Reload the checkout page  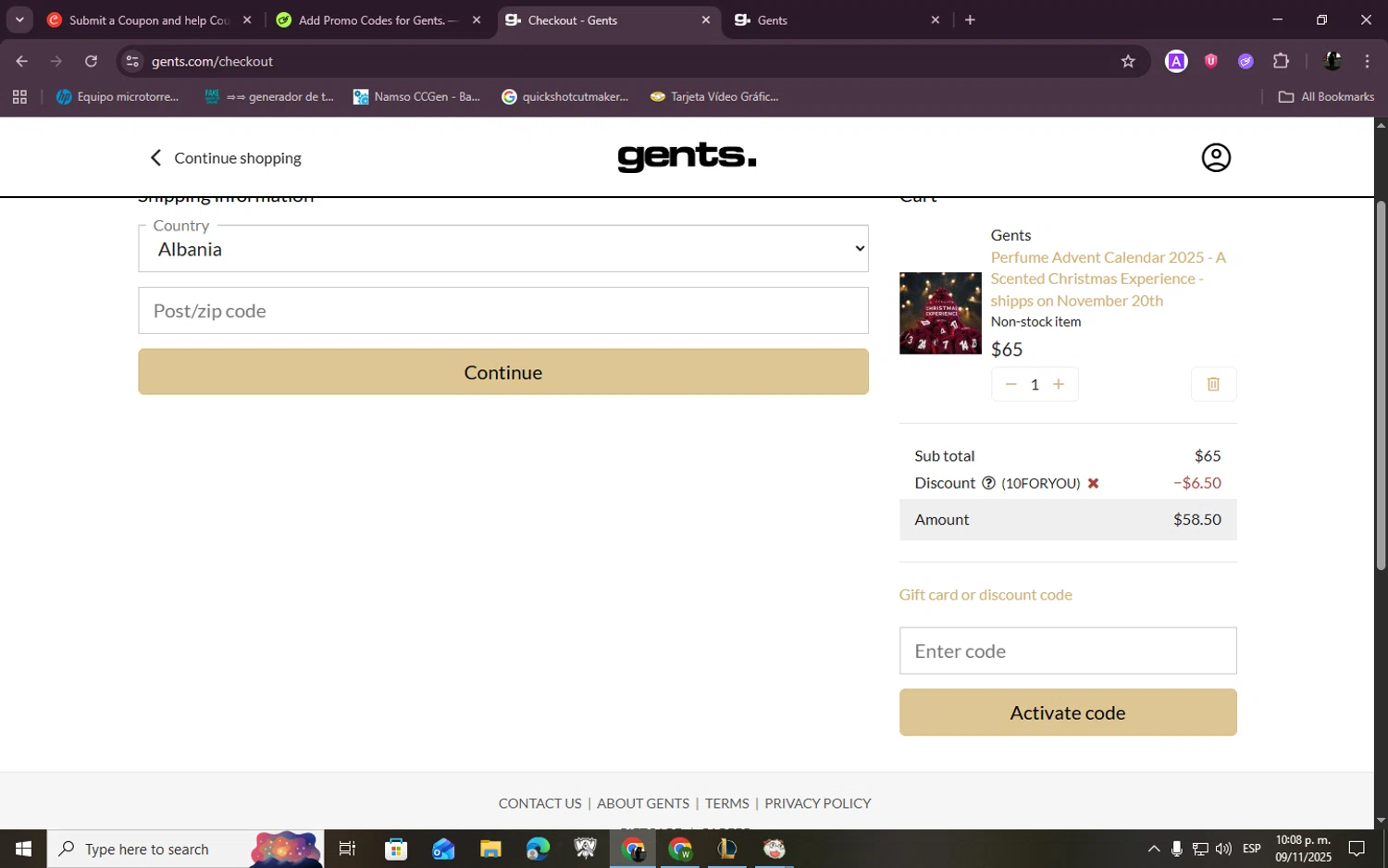[x=91, y=61]
